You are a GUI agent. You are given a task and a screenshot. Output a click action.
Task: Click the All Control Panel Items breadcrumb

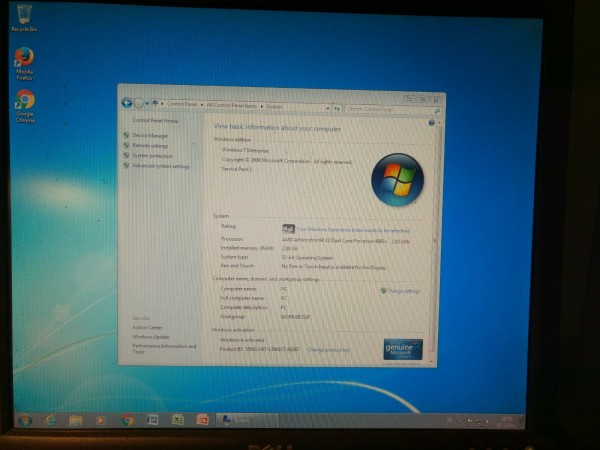click(232, 105)
